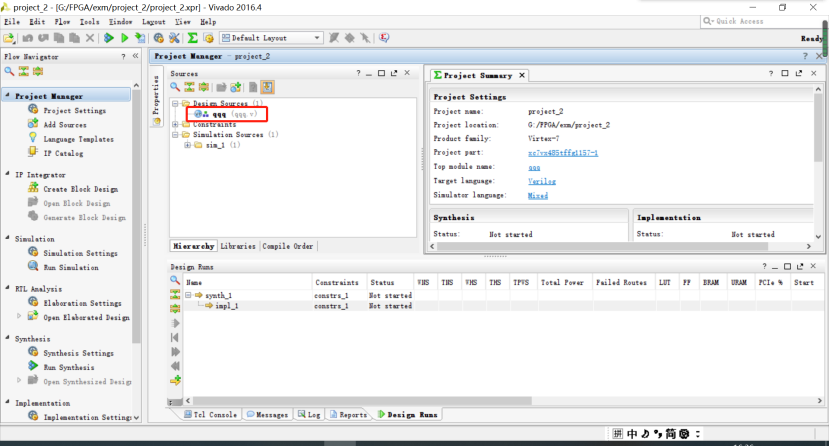Image resolution: width=830 pixels, height=446 pixels.
Task: Expand the Constraints tree node
Action: 175,124
